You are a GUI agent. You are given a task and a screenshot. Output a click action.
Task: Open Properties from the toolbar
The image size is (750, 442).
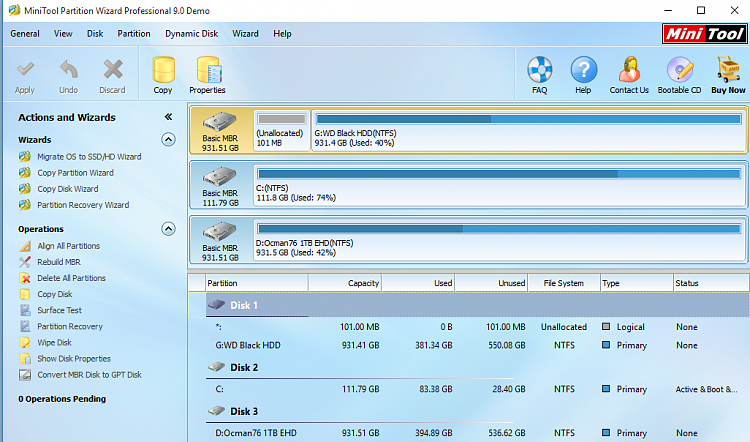[x=208, y=76]
